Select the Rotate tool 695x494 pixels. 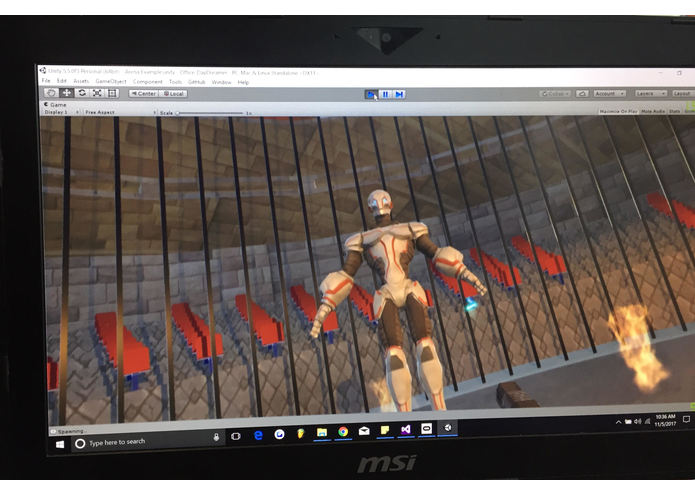(82, 93)
